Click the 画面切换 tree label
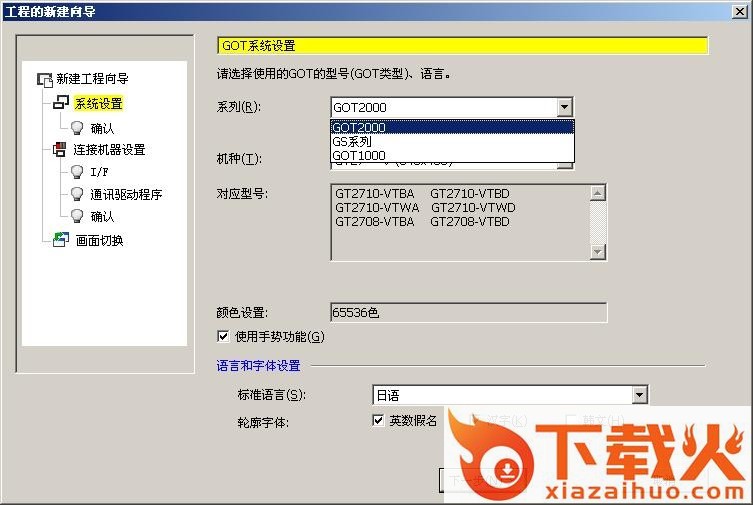 point(99,240)
